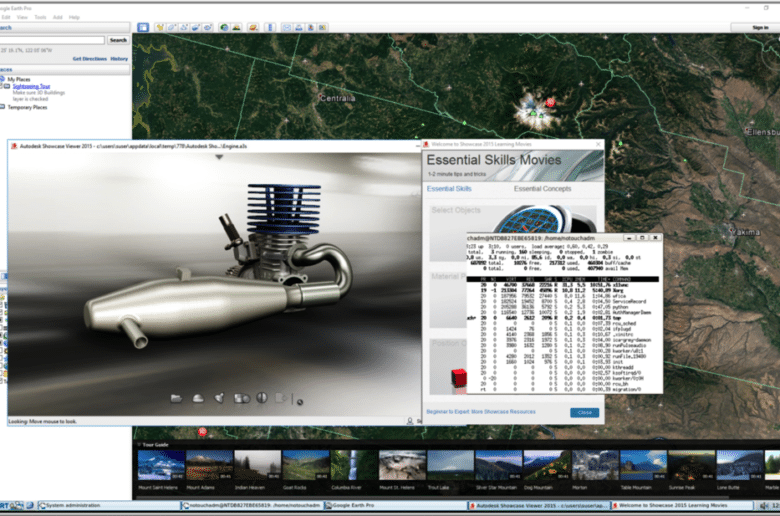
Task: Click red marker icon above Tour Guide
Action: click(202, 431)
